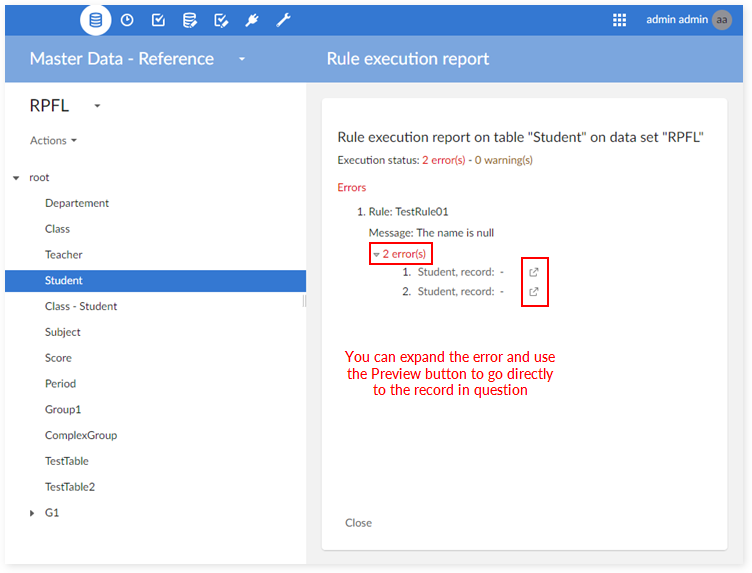Viewport: 752px width, 573px height.
Task: Open the clock history icon in top bar
Action: click(127, 20)
